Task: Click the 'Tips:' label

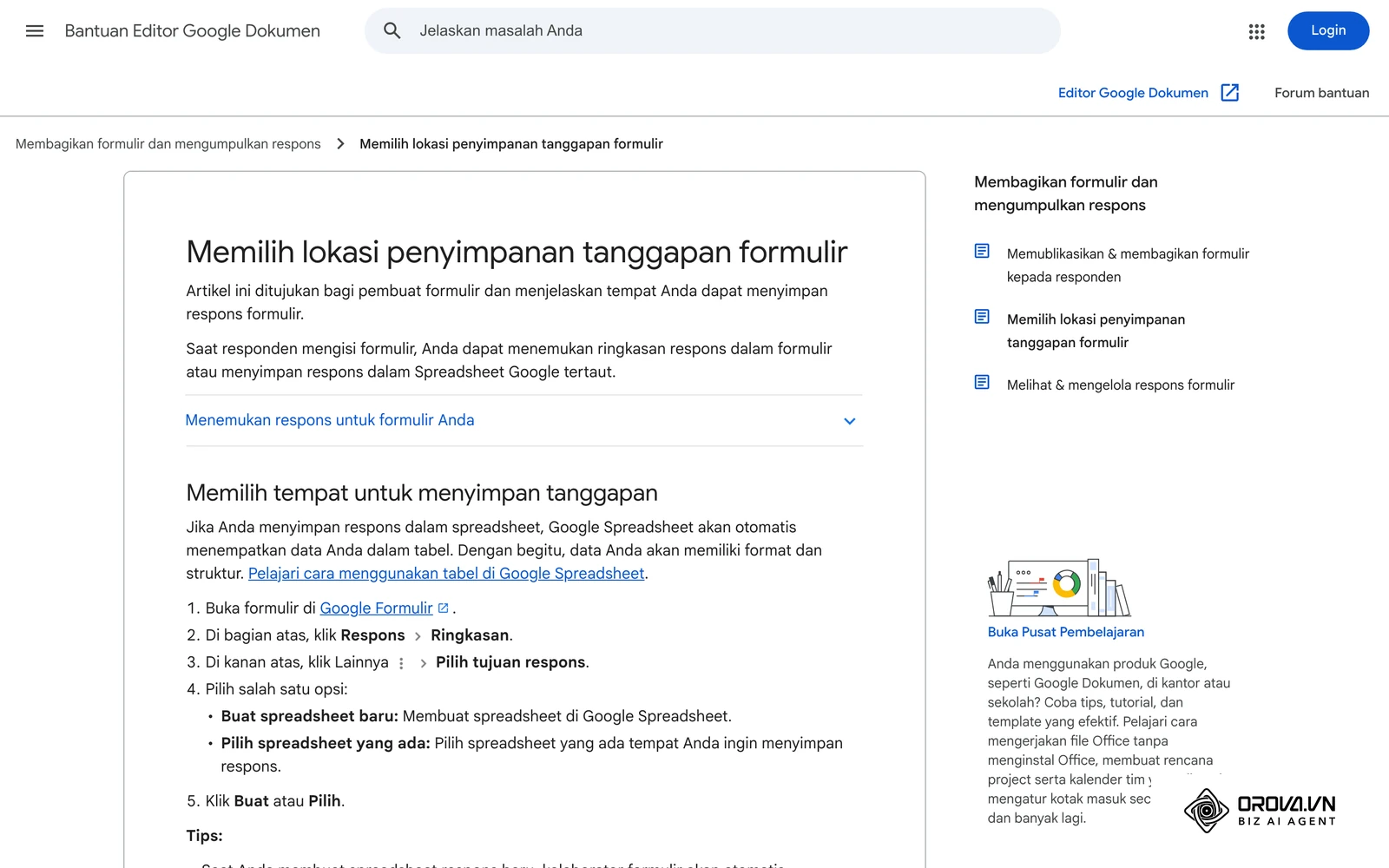Action: point(204,836)
